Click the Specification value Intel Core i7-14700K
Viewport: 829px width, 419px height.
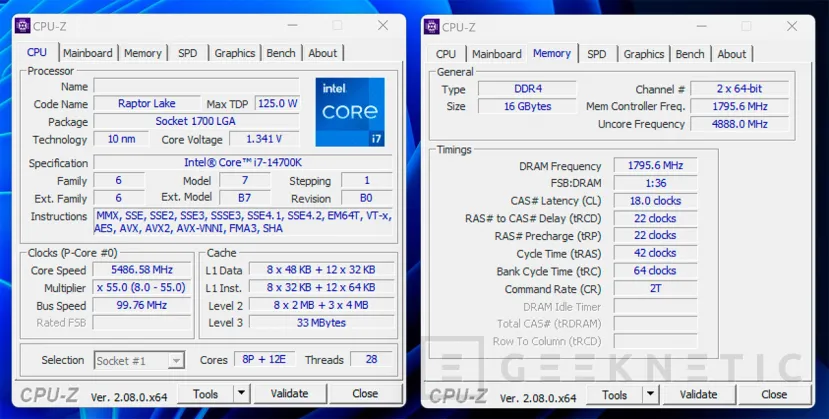(x=243, y=162)
